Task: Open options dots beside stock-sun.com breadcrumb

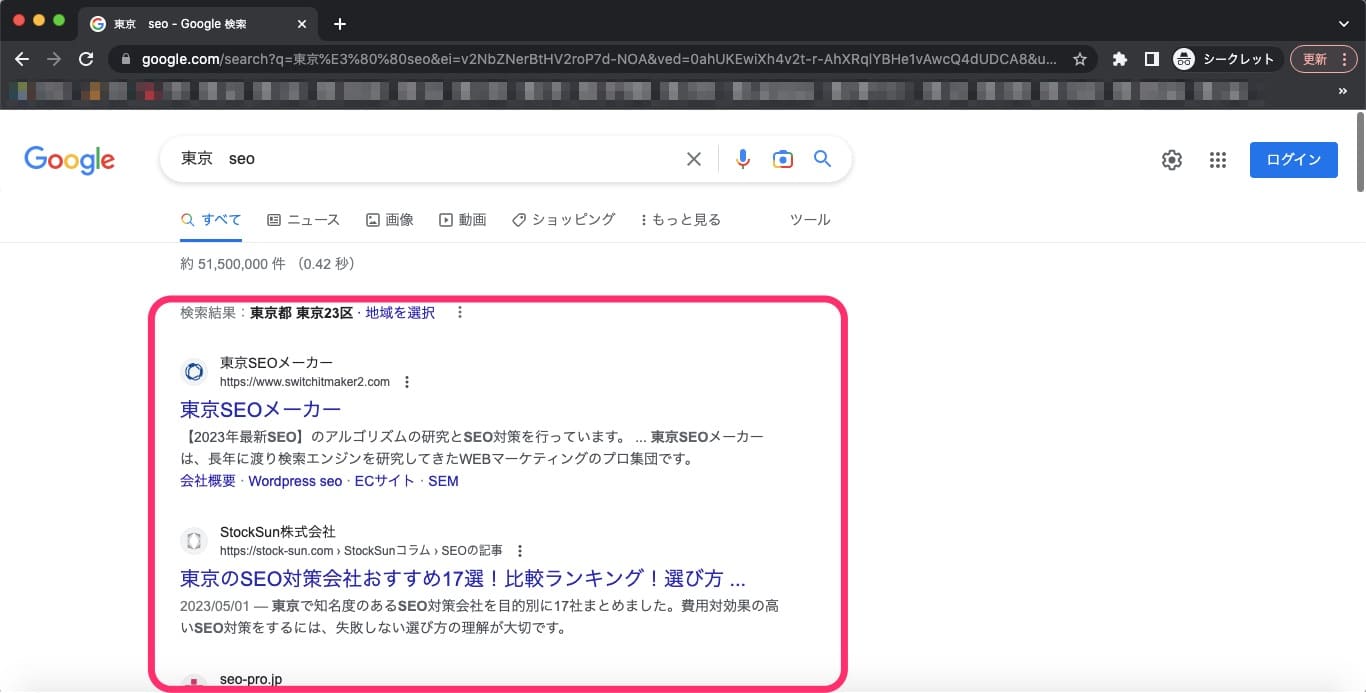Action: point(519,551)
